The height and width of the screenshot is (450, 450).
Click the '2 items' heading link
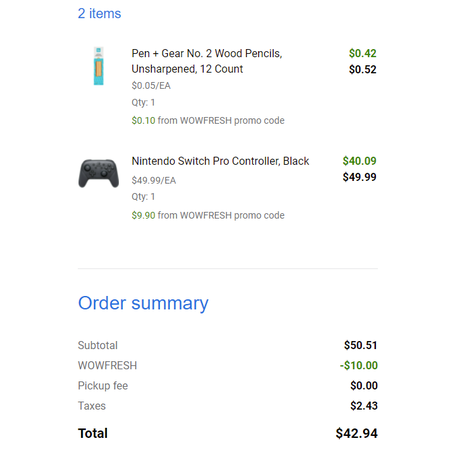pyautogui.click(x=99, y=14)
